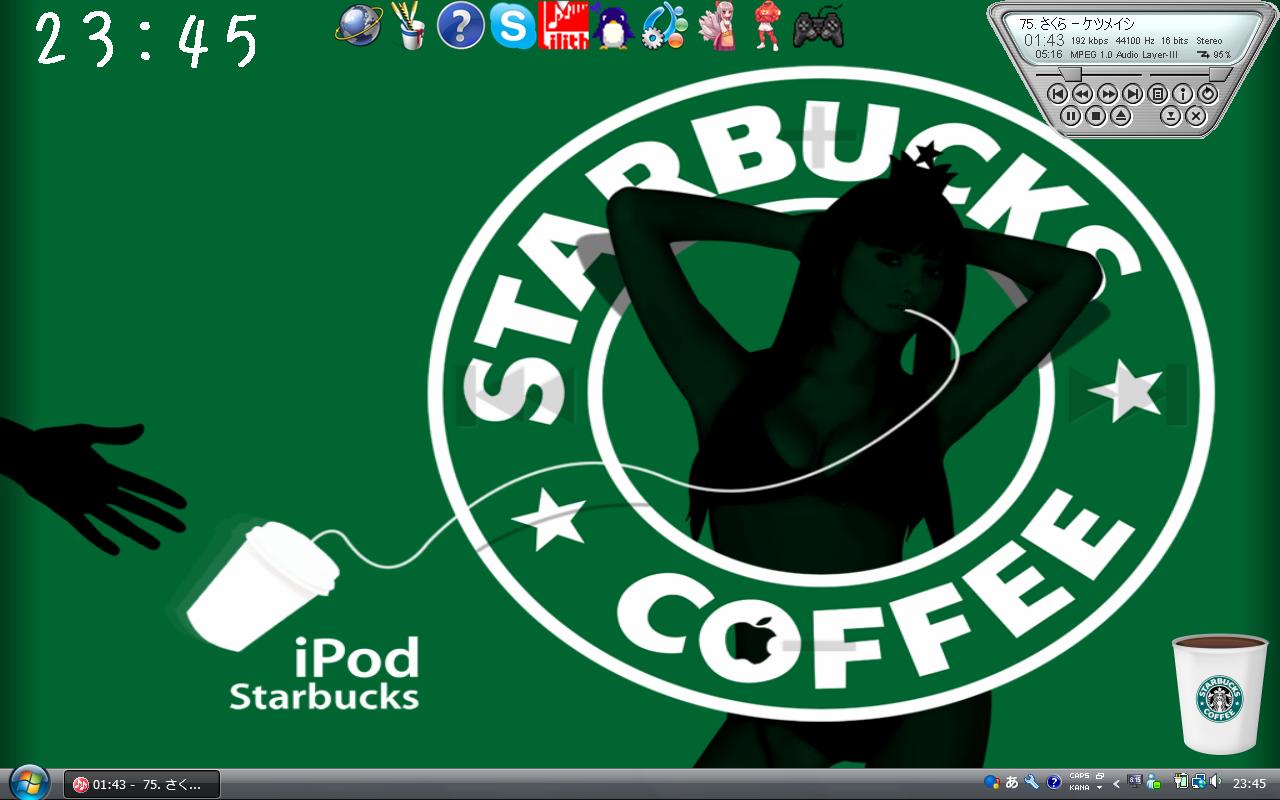Open the Windows Start menu
This screenshot has height=800, width=1280.
pos(28,782)
